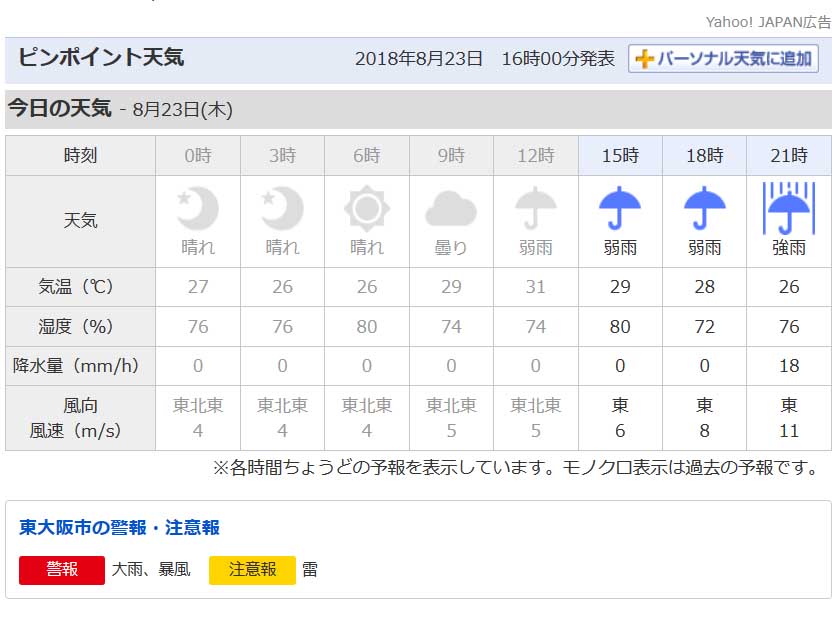
Task: Select the 18時 column header
Action: [705, 155]
